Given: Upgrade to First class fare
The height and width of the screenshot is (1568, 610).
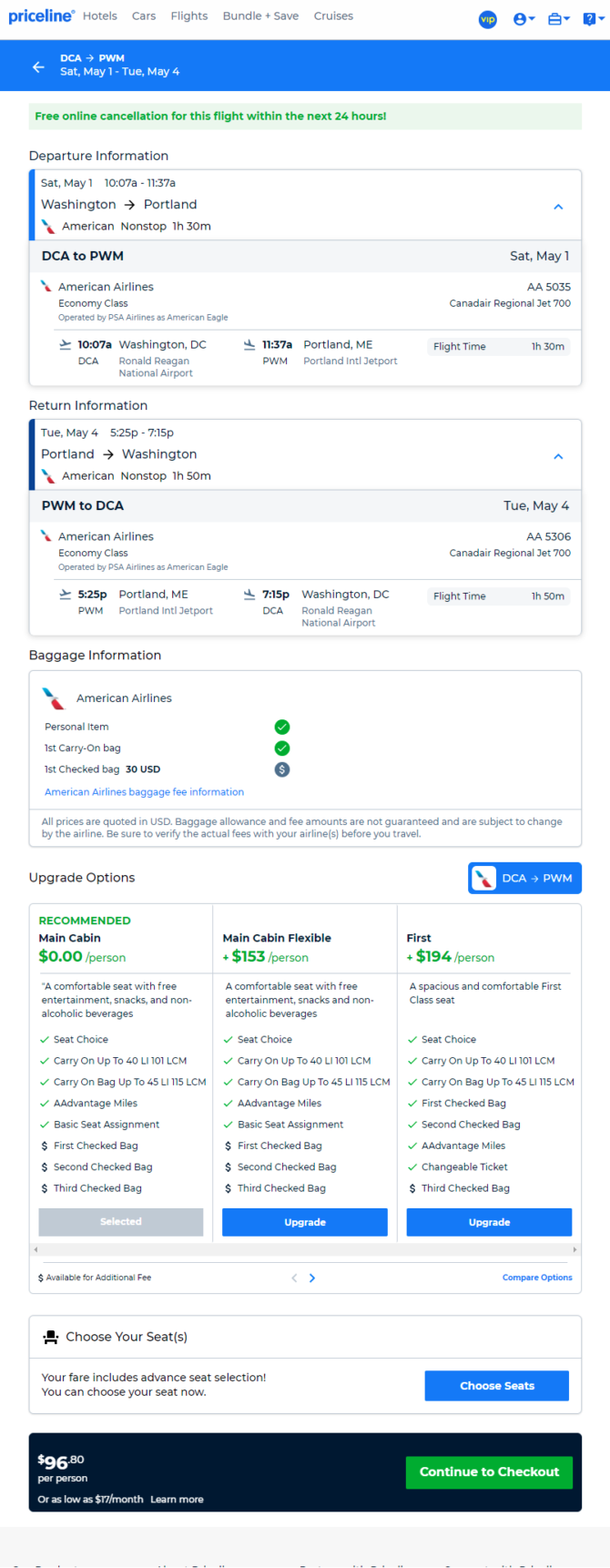Looking at the screenshot, I should [489, 1222].
